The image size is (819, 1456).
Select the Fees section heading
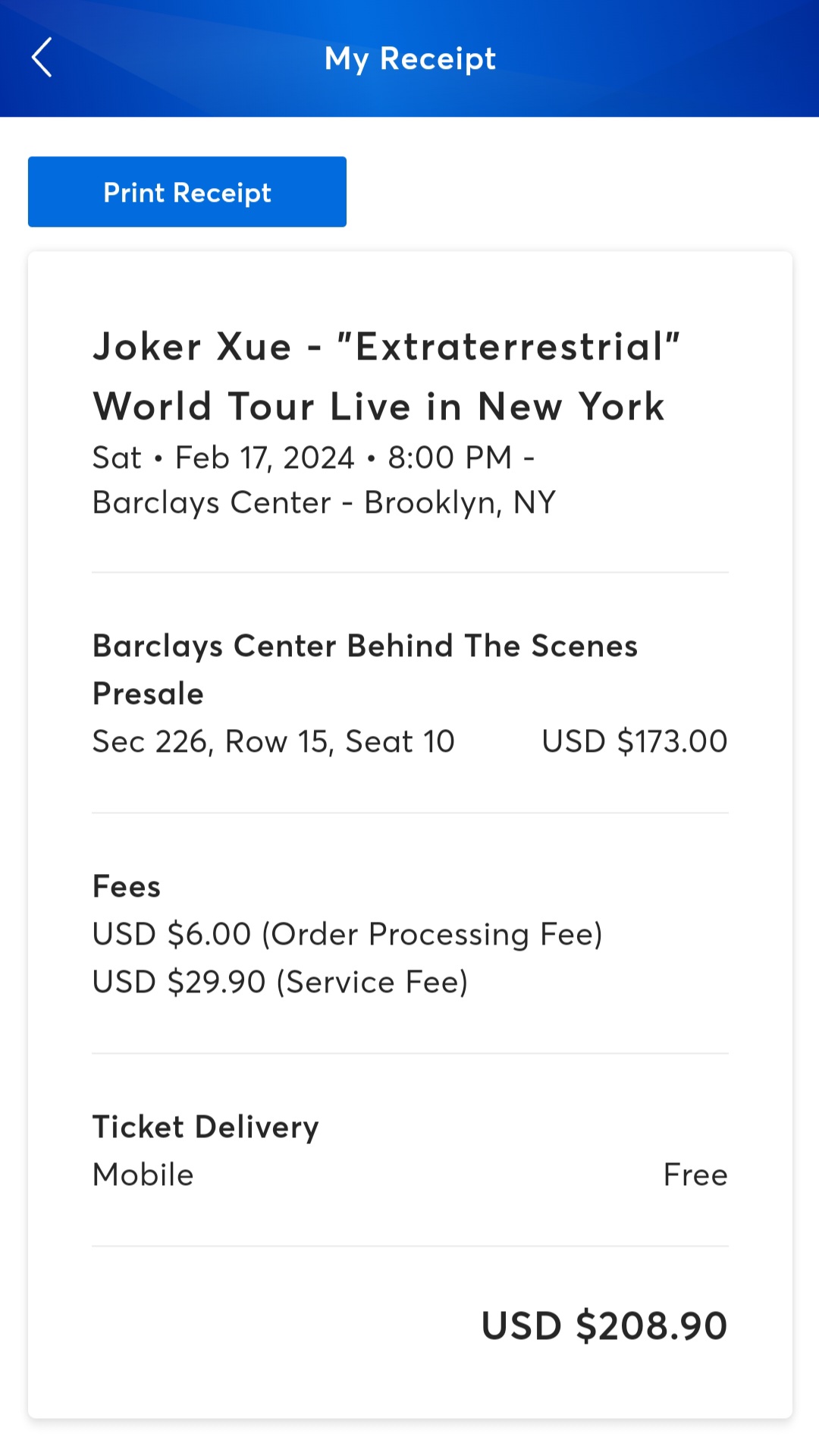coord(126,886)
